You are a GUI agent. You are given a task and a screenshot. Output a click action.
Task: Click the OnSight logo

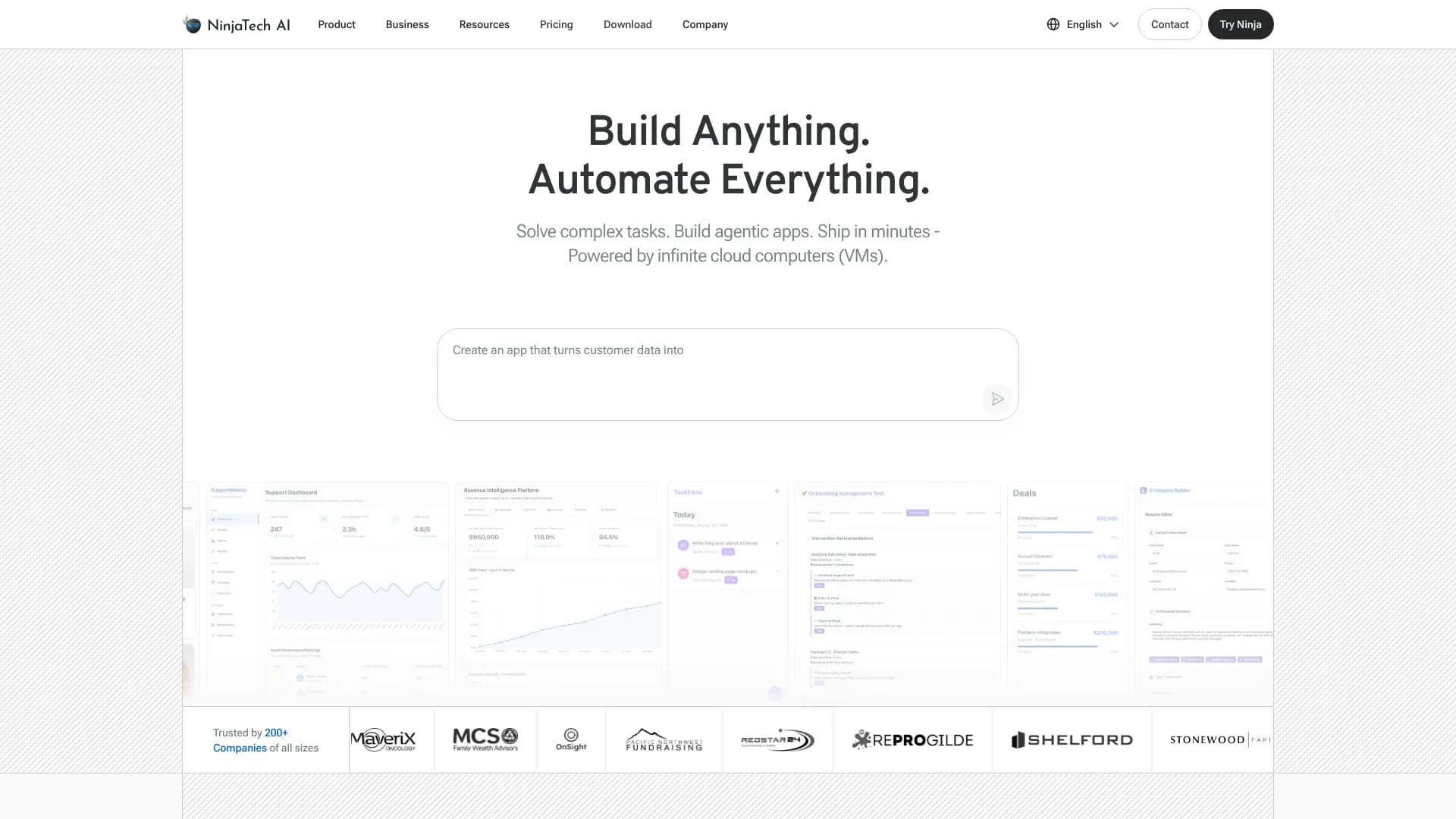click(x=571, y=739)
